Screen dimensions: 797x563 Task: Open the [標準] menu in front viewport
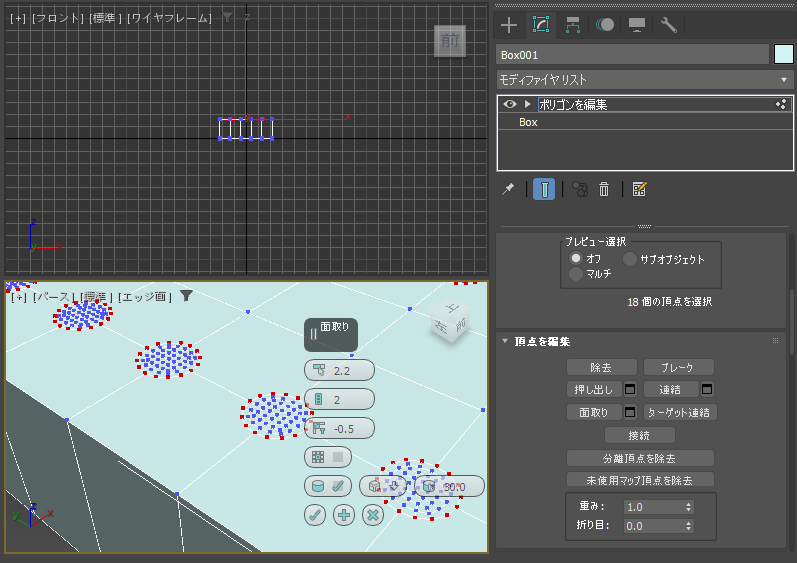[105, 18]
